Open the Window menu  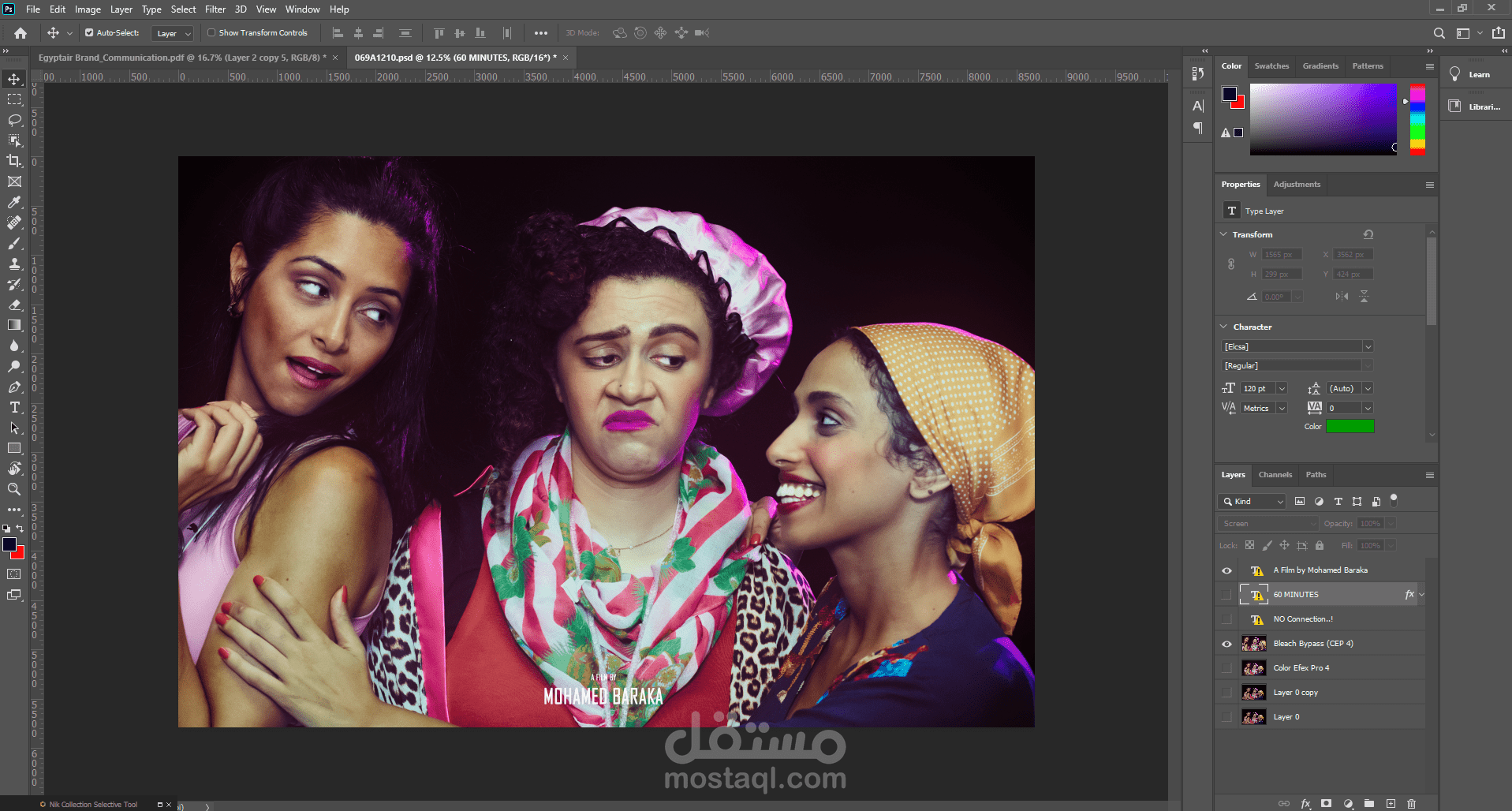pyautogui.click(x=303, y=9)
